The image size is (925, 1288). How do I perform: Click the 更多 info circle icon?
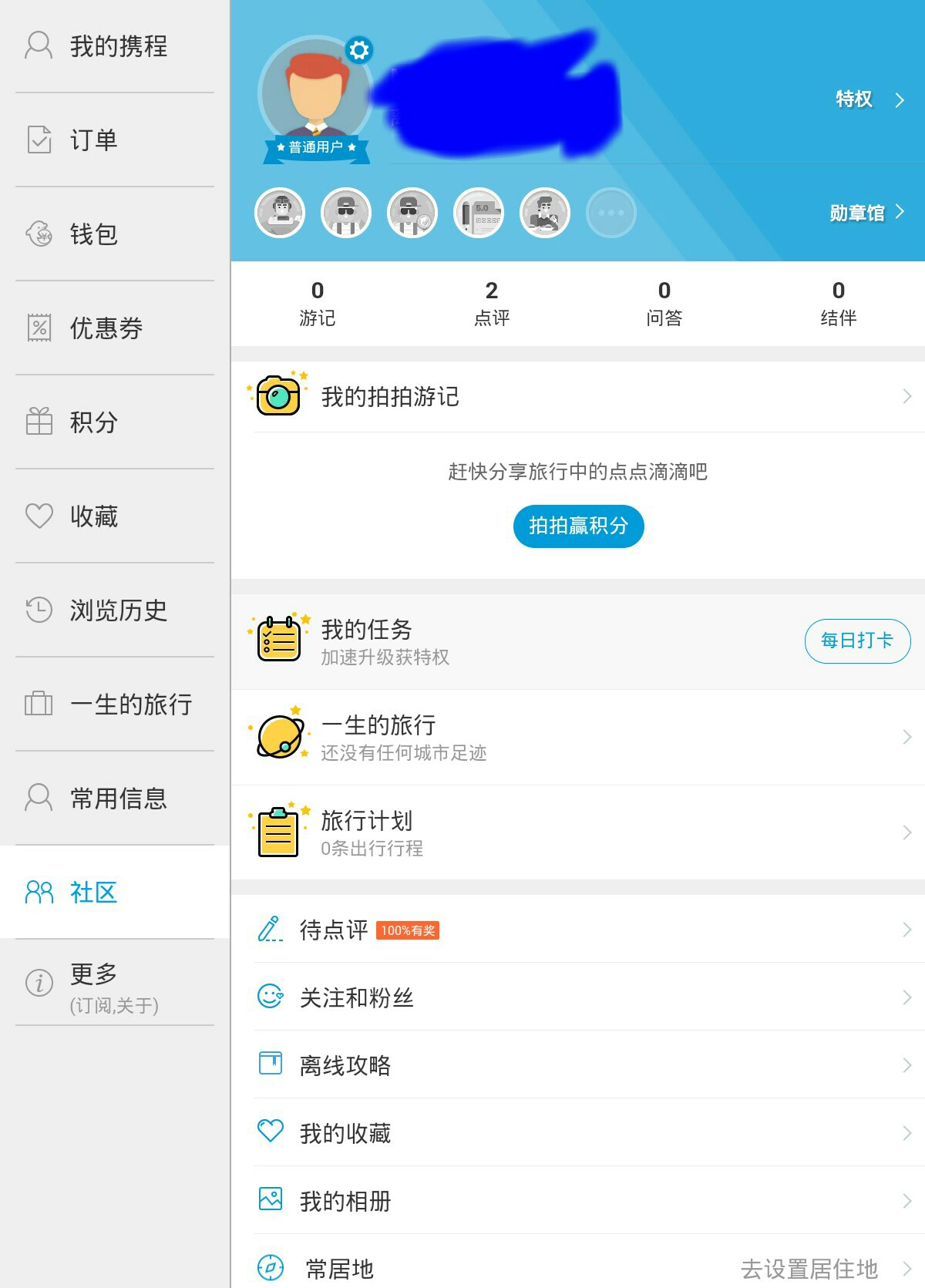point(39,982)
